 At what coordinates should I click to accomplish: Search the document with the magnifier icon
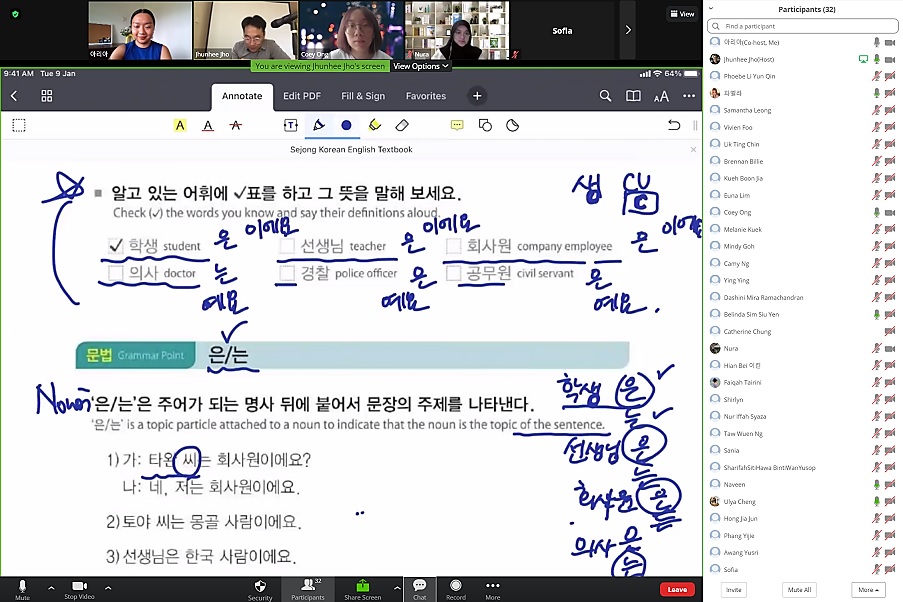pyautogui.click(x=605, y=96)
